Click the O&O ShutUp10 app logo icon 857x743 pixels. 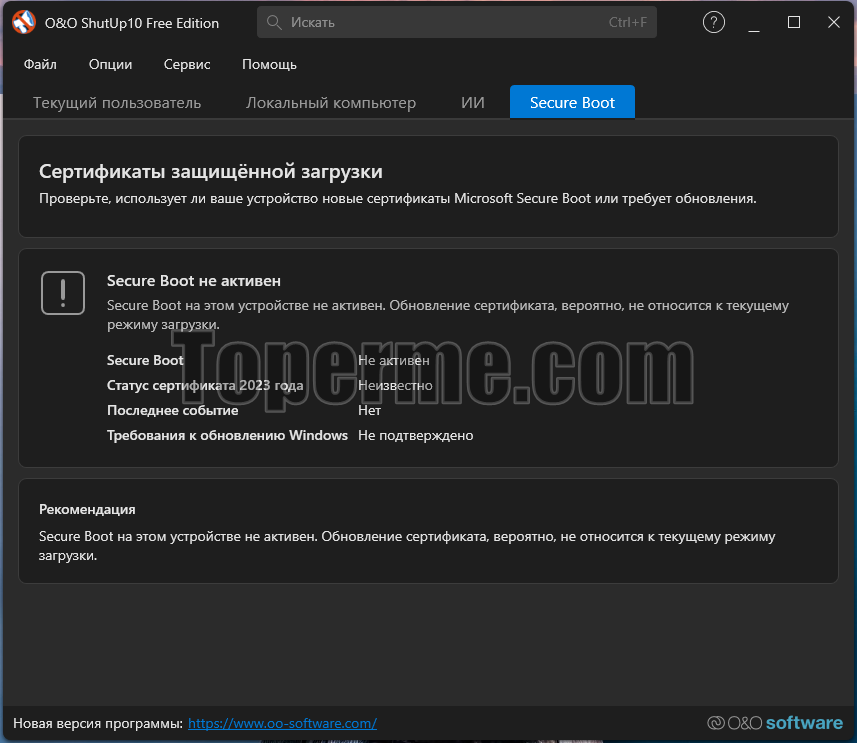pos(24,22)
